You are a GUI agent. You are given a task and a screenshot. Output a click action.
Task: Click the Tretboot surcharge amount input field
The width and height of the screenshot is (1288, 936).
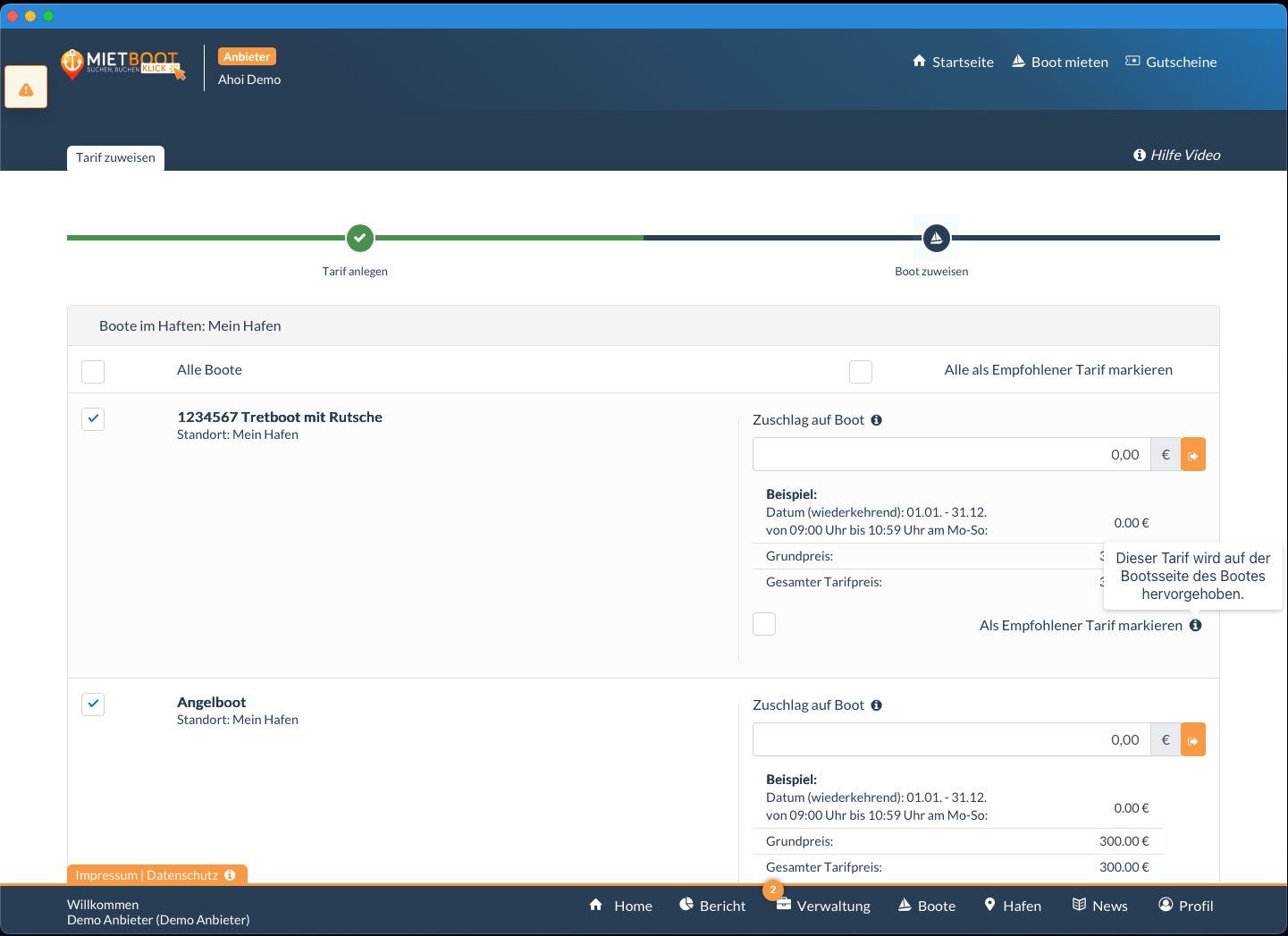(x=950, y=455)
